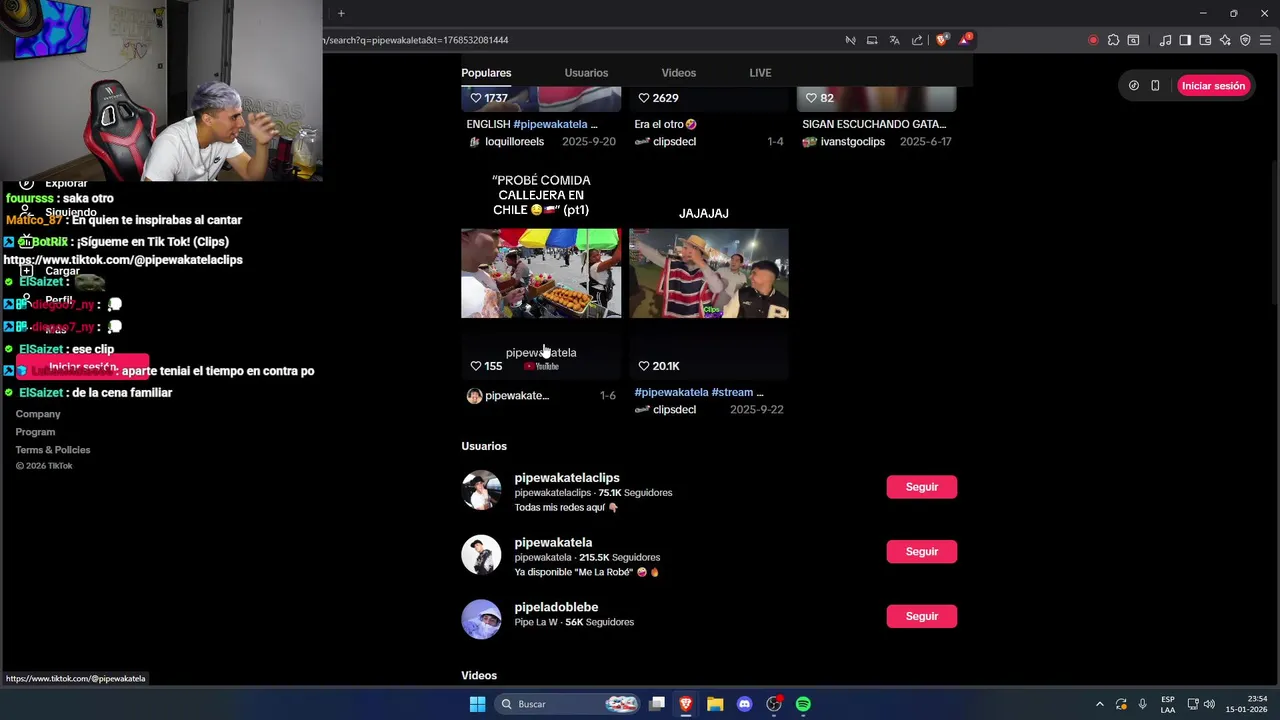This screenshot has height=720, width=1280.
Task: Open Brave Rewards triangle icon
Action: coord(965,40)
